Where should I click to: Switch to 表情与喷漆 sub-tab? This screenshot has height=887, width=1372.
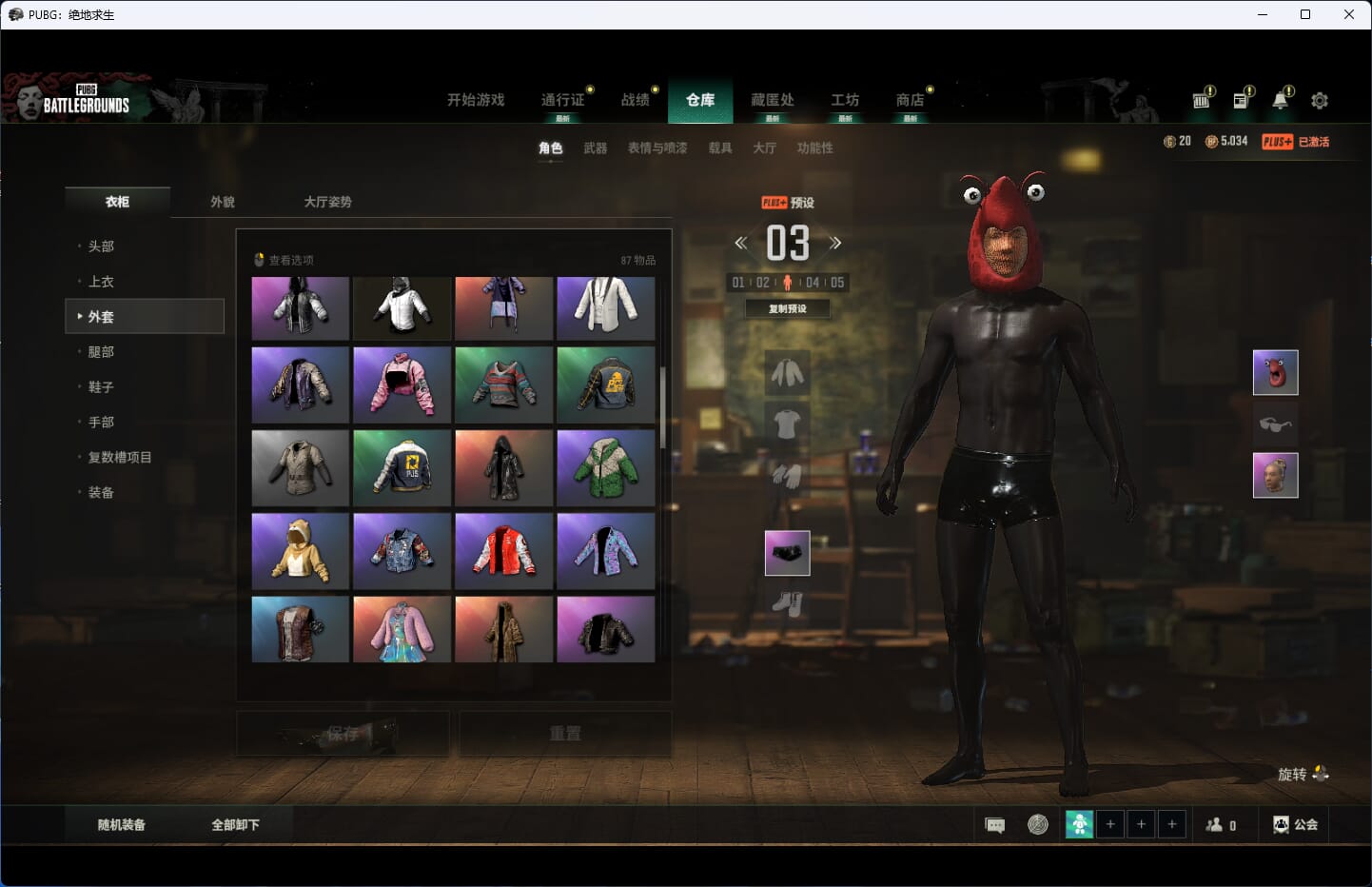(x=657, y=148)
